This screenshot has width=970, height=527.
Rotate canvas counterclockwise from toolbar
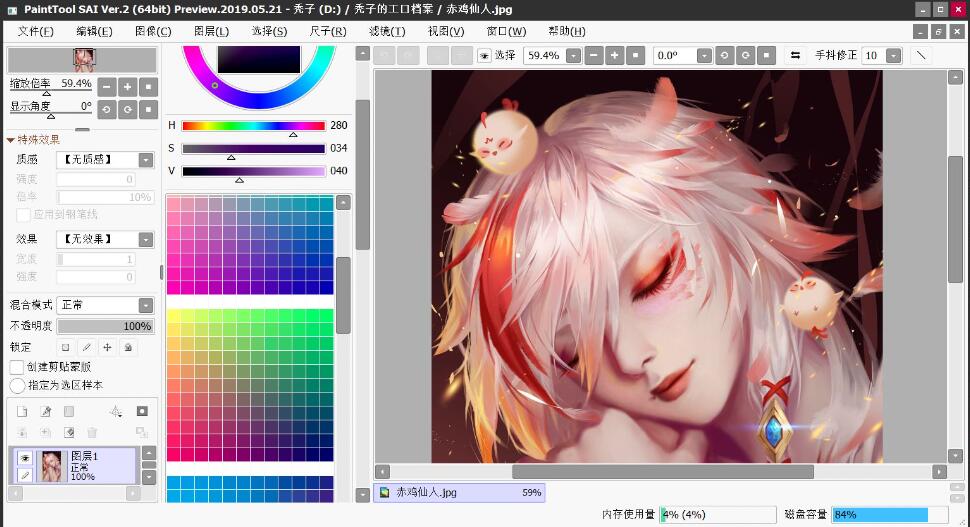pyautogui.click(x=724, y=56)
